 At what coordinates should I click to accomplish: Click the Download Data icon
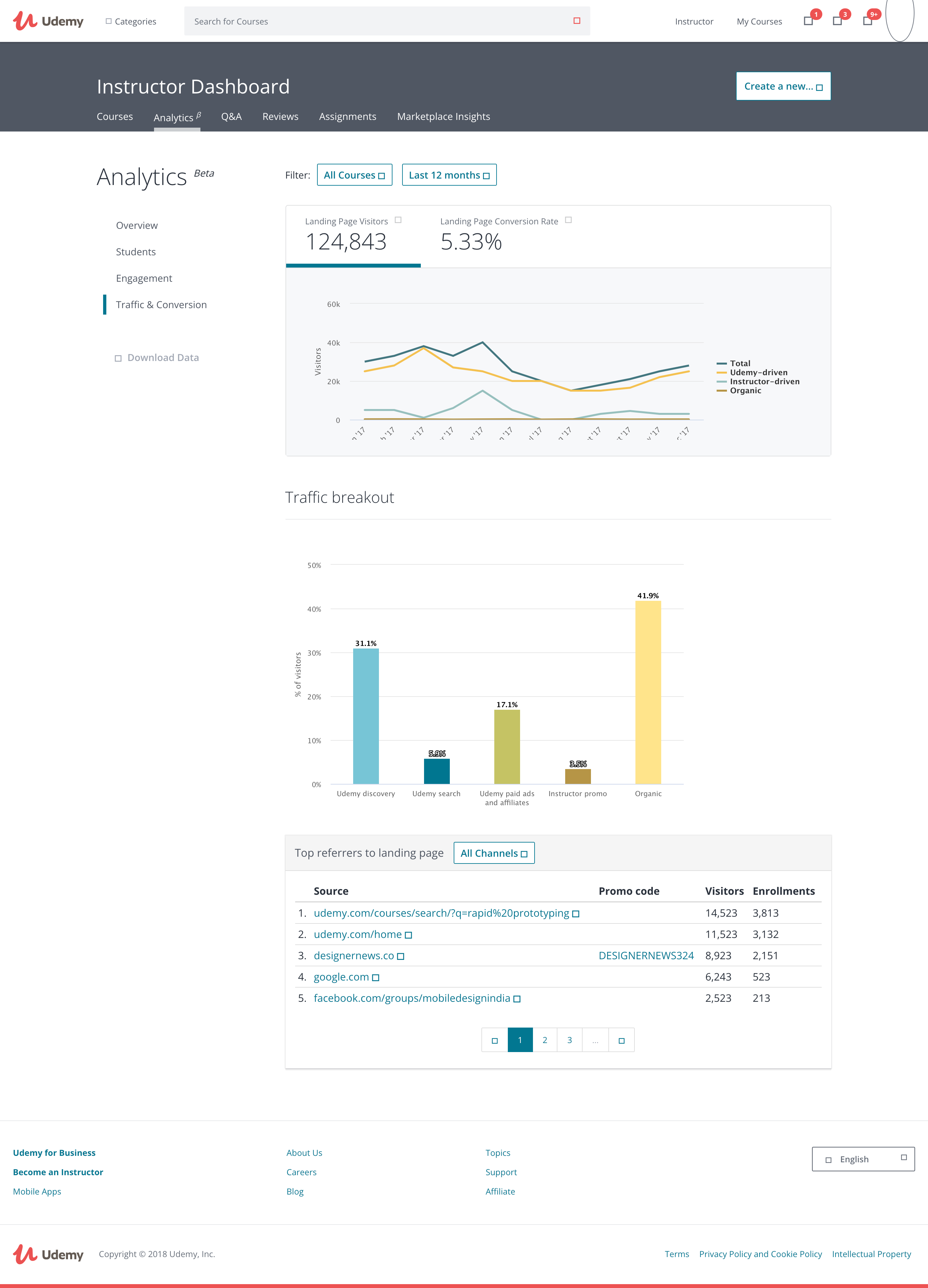tap(118, 358)
